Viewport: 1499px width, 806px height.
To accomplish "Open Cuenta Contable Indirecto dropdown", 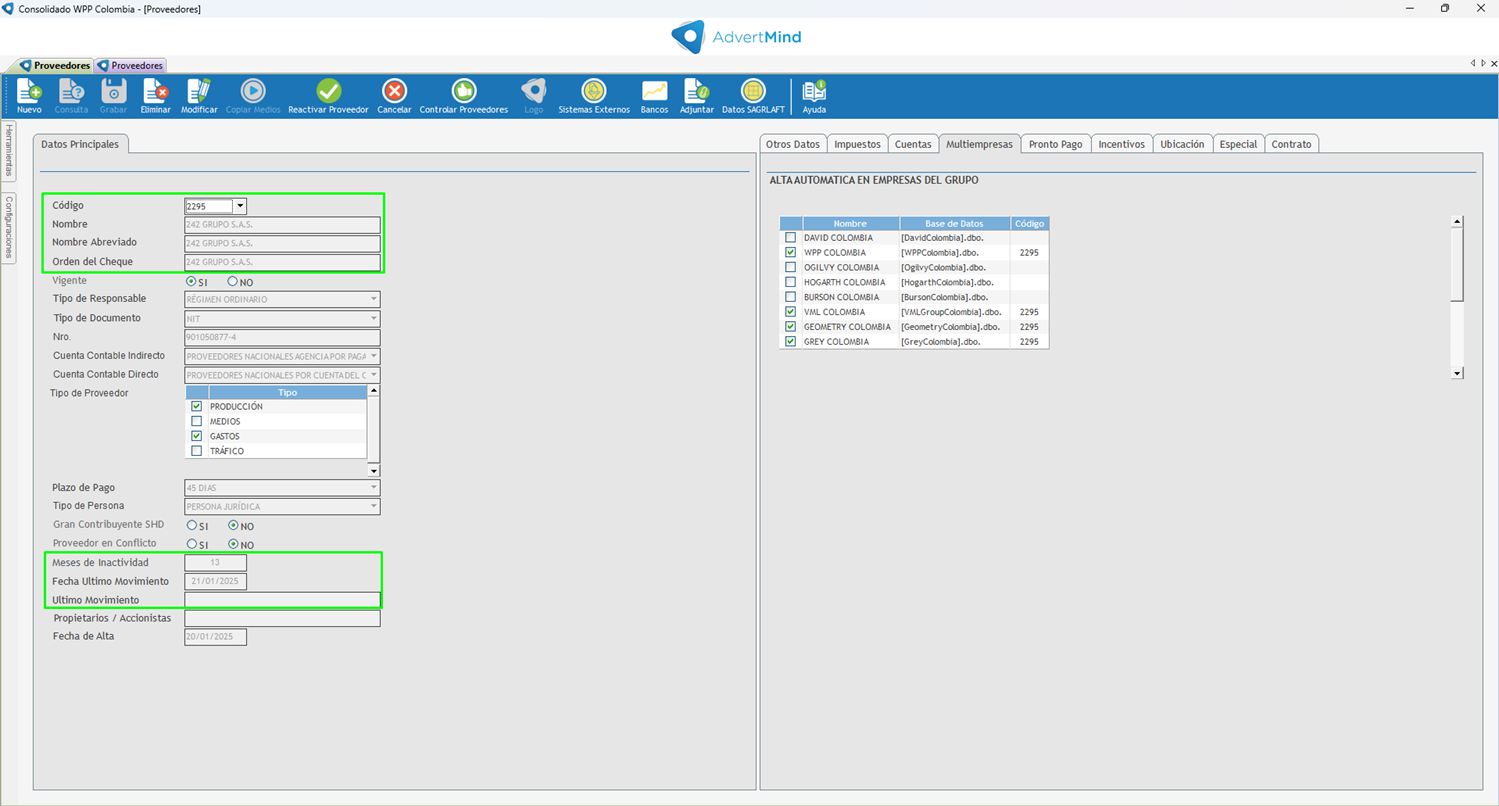I will [374, 356].
